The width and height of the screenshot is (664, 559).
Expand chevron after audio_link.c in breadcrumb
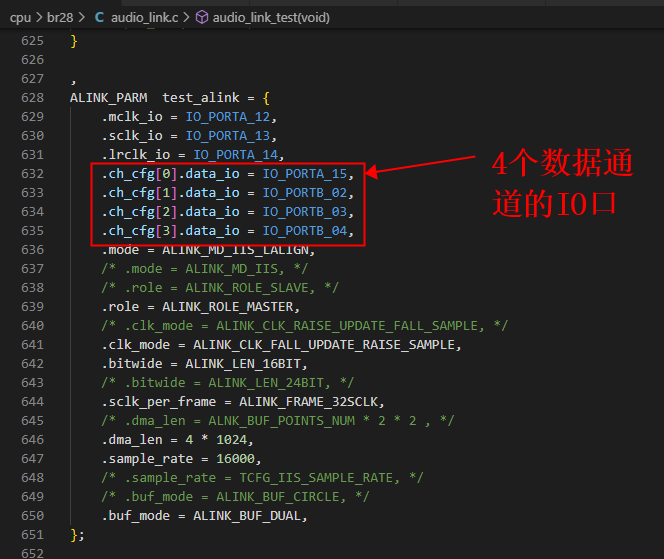[x=186, y=17]
